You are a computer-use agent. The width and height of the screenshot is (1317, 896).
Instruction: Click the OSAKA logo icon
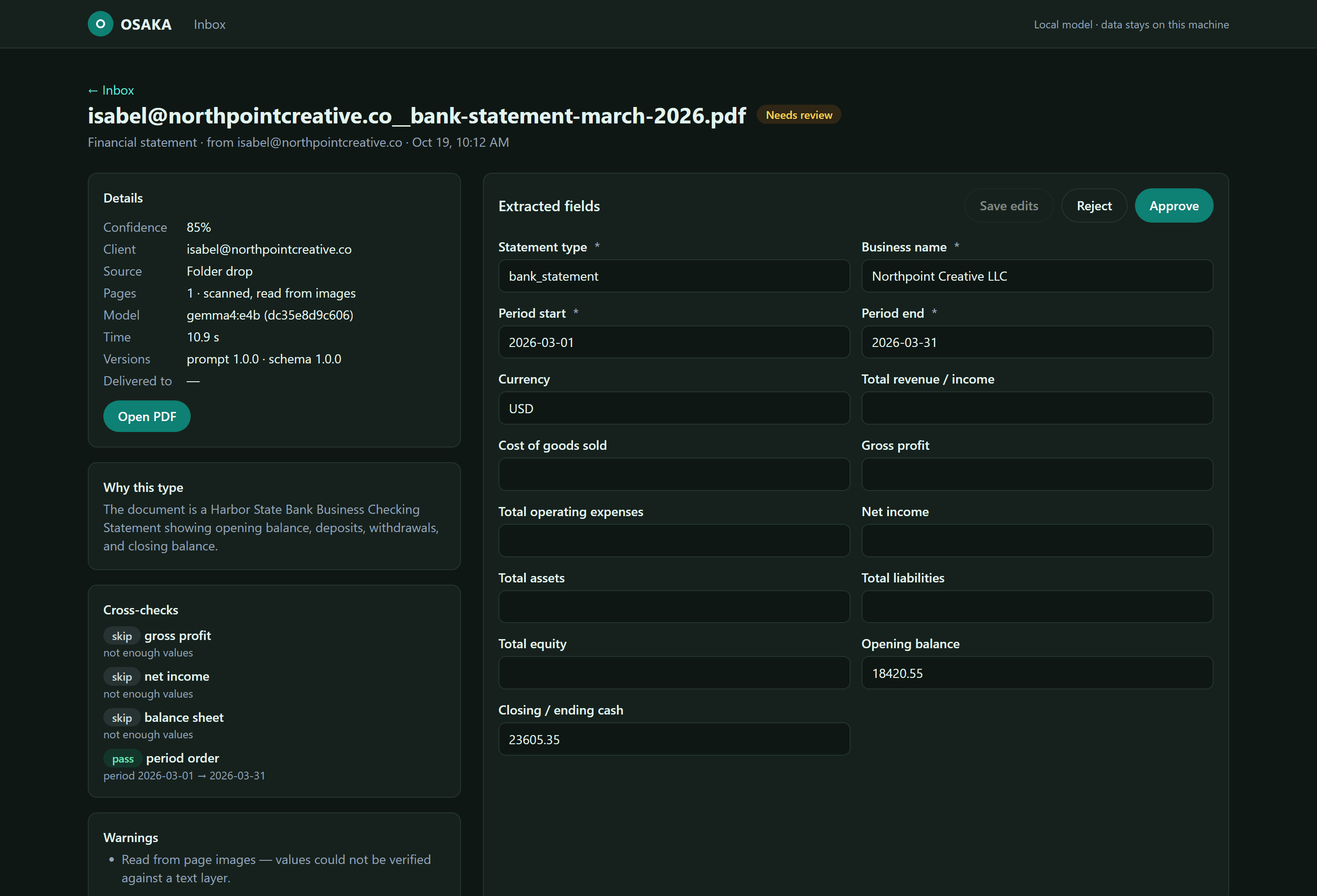[100, 24]
